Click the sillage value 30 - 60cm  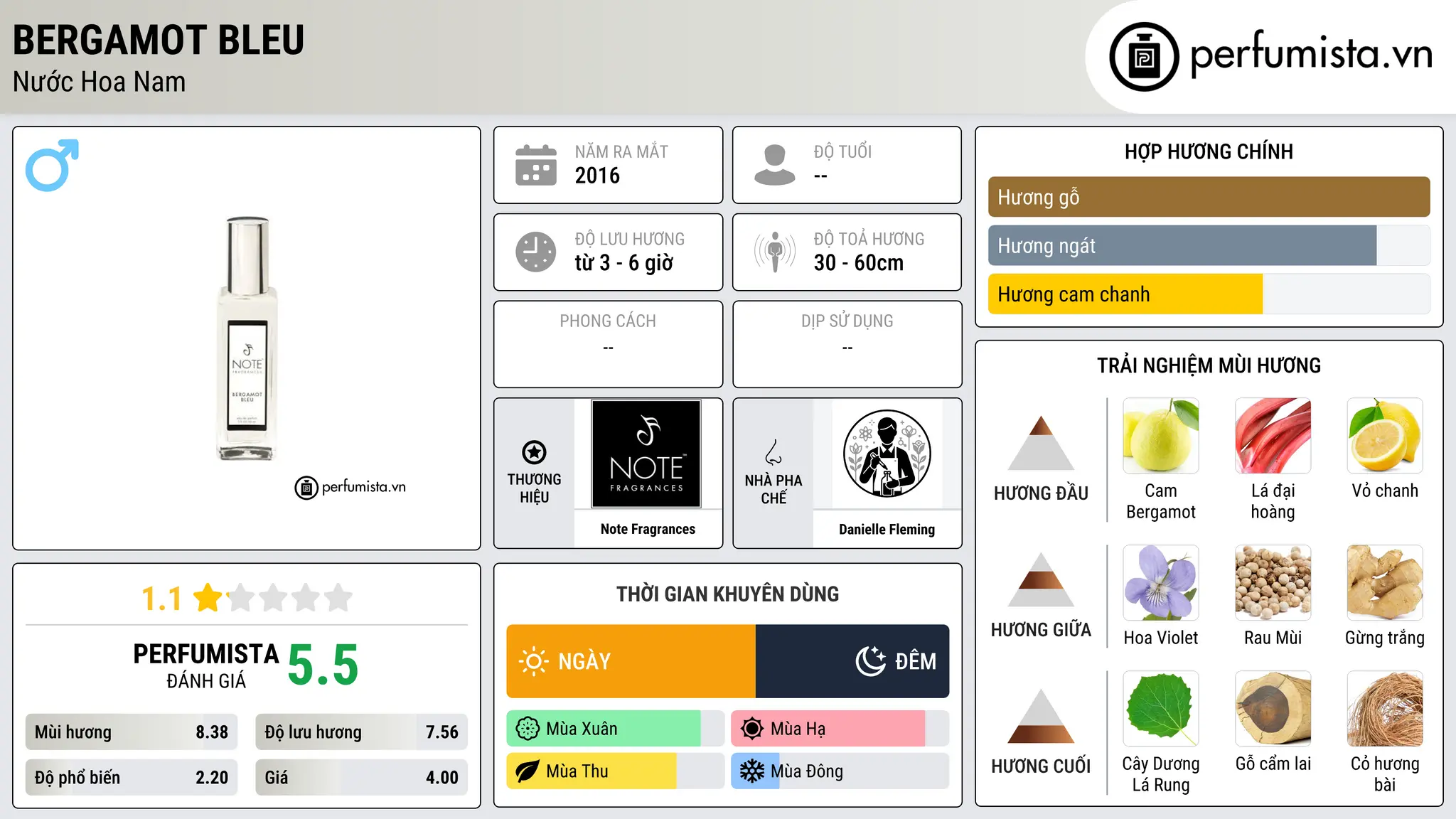coord(859,263)
